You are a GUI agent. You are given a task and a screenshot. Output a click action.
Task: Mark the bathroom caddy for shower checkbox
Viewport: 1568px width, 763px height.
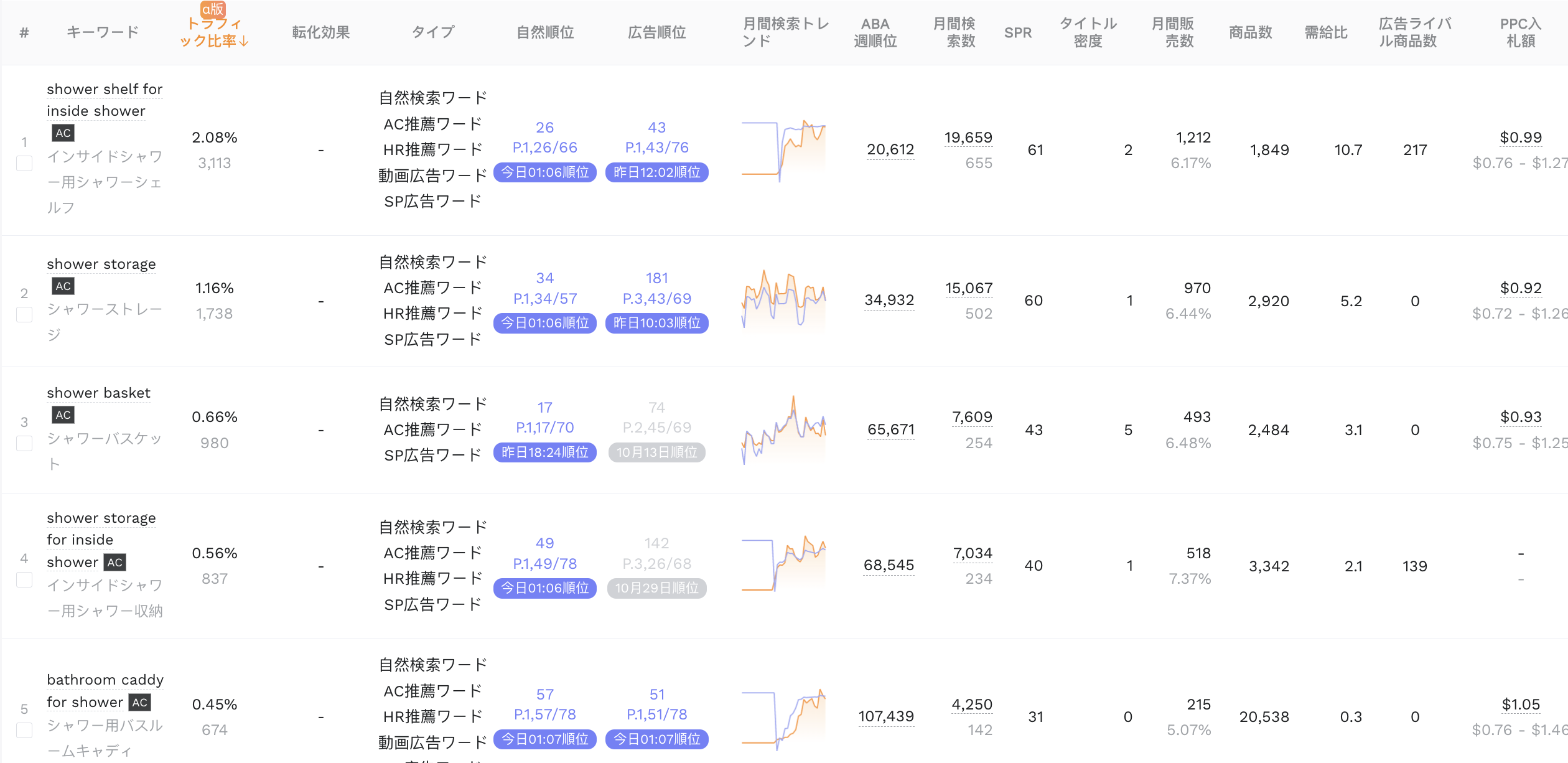coord(24,730)
